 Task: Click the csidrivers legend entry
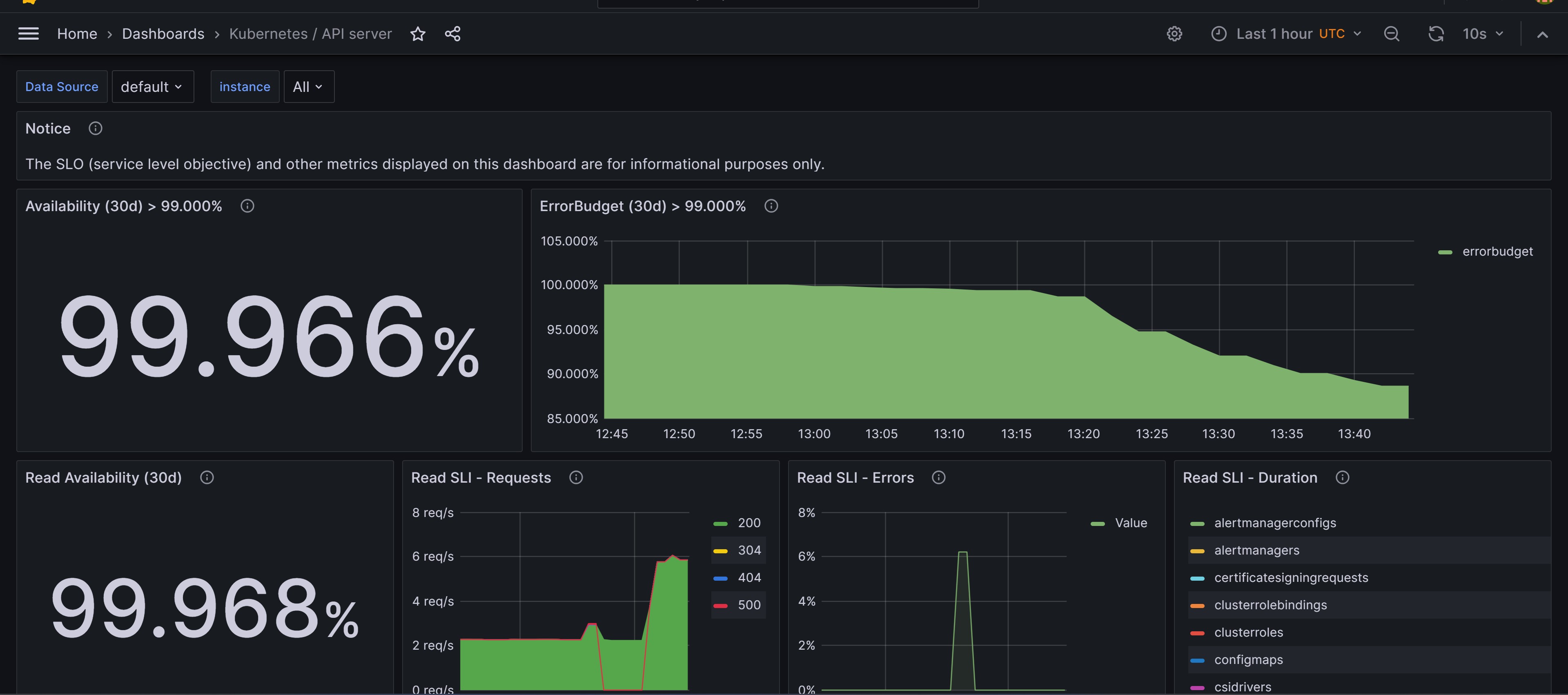tap(1242, 686)
